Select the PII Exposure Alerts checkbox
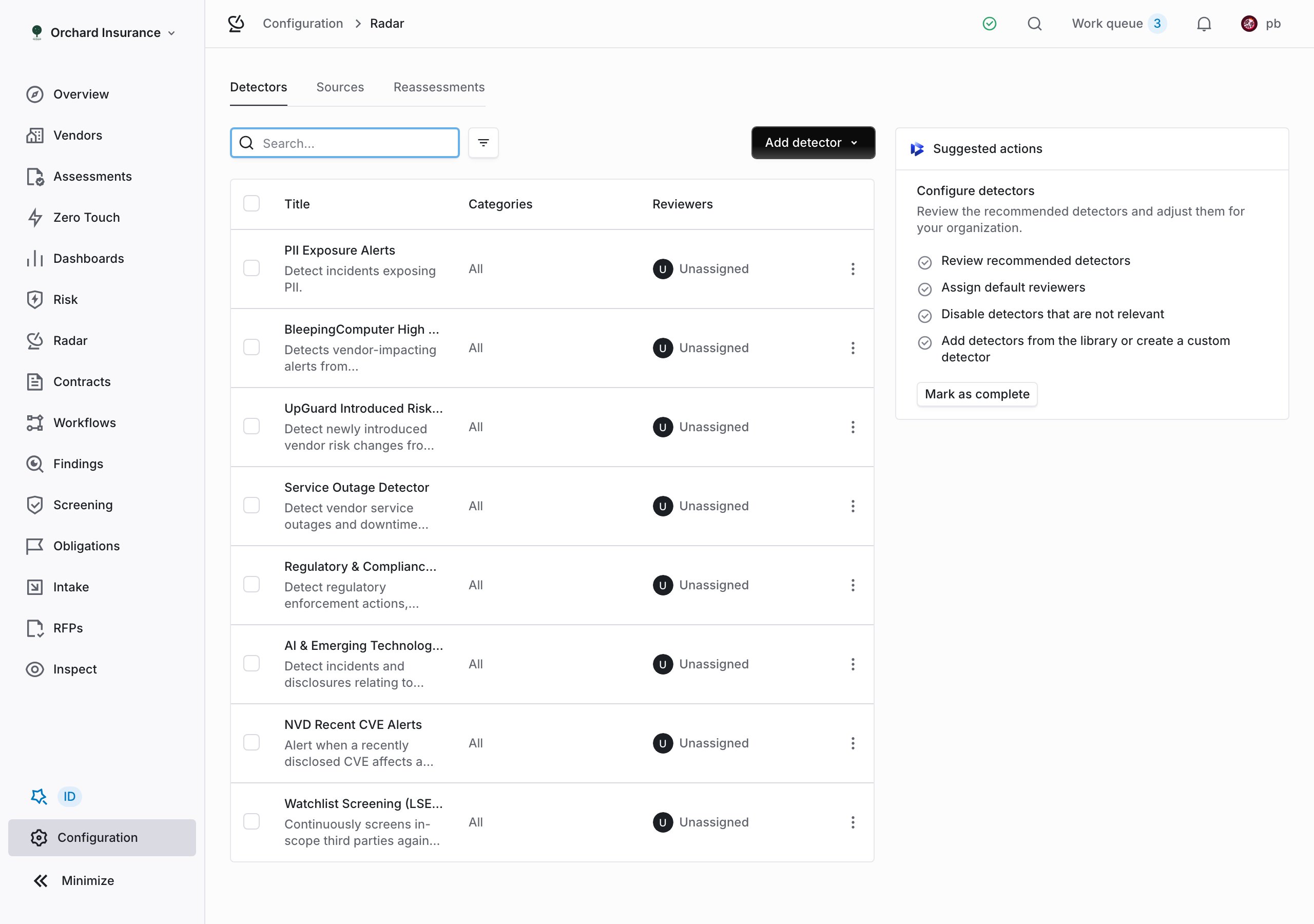 tap(251, 268)
